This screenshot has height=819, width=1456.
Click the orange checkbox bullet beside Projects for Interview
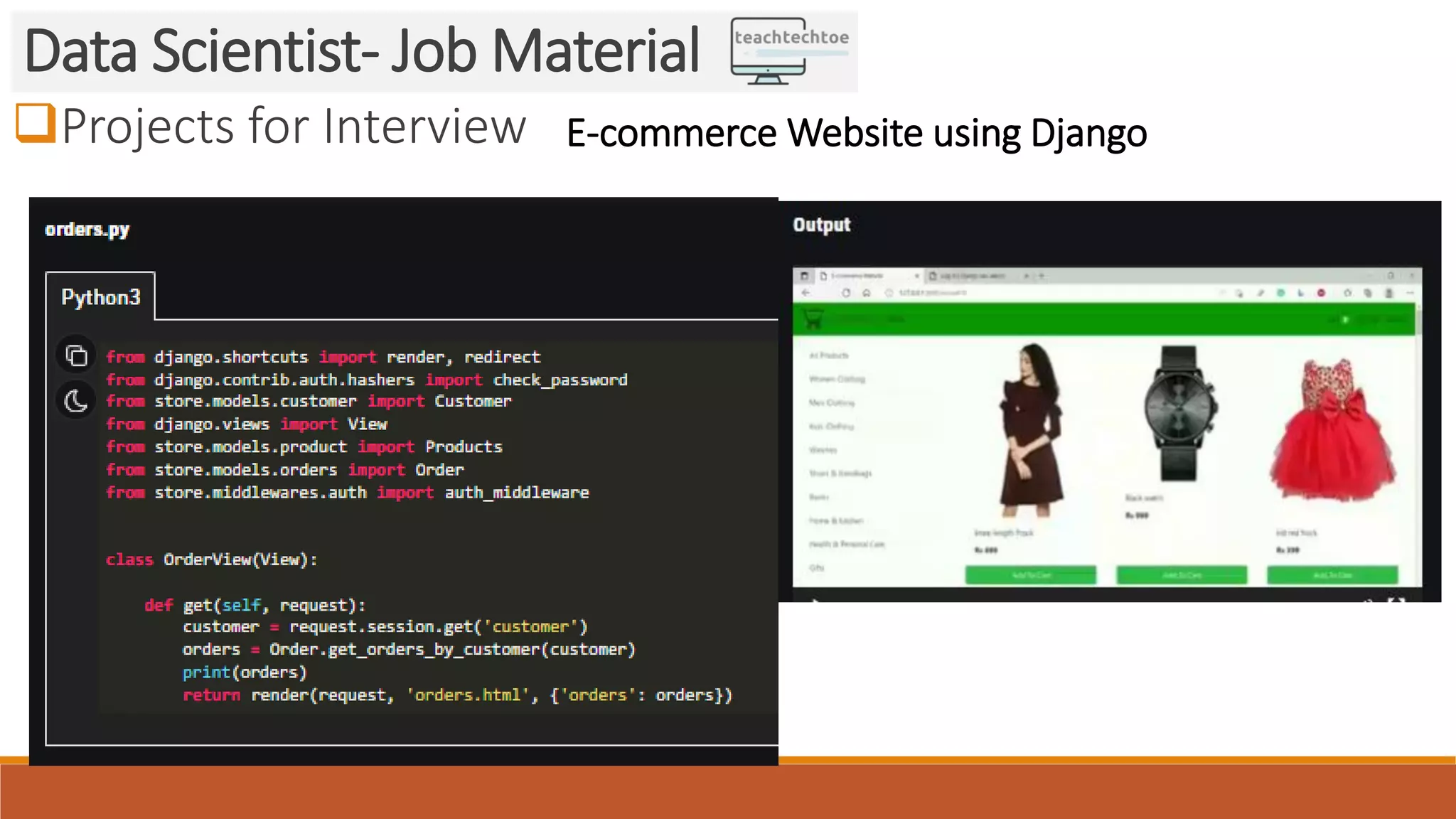[x=36, y=123]
